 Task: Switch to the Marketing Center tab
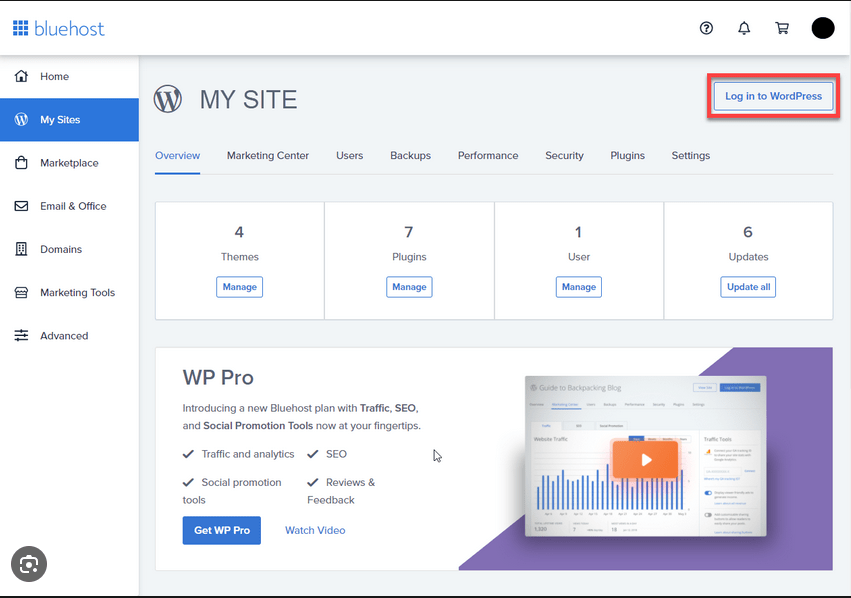point(268,156)
